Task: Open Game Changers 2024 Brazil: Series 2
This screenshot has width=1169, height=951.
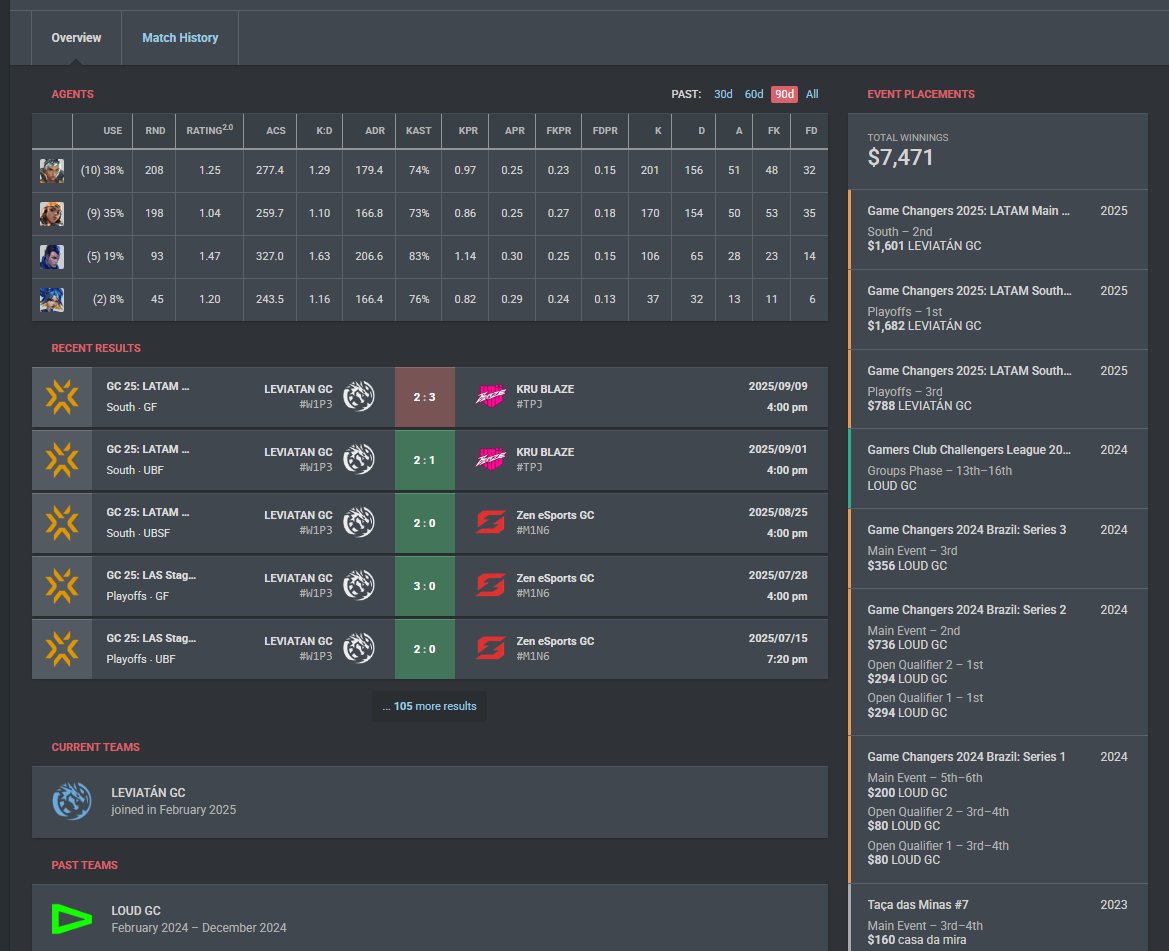Action: 998,661
